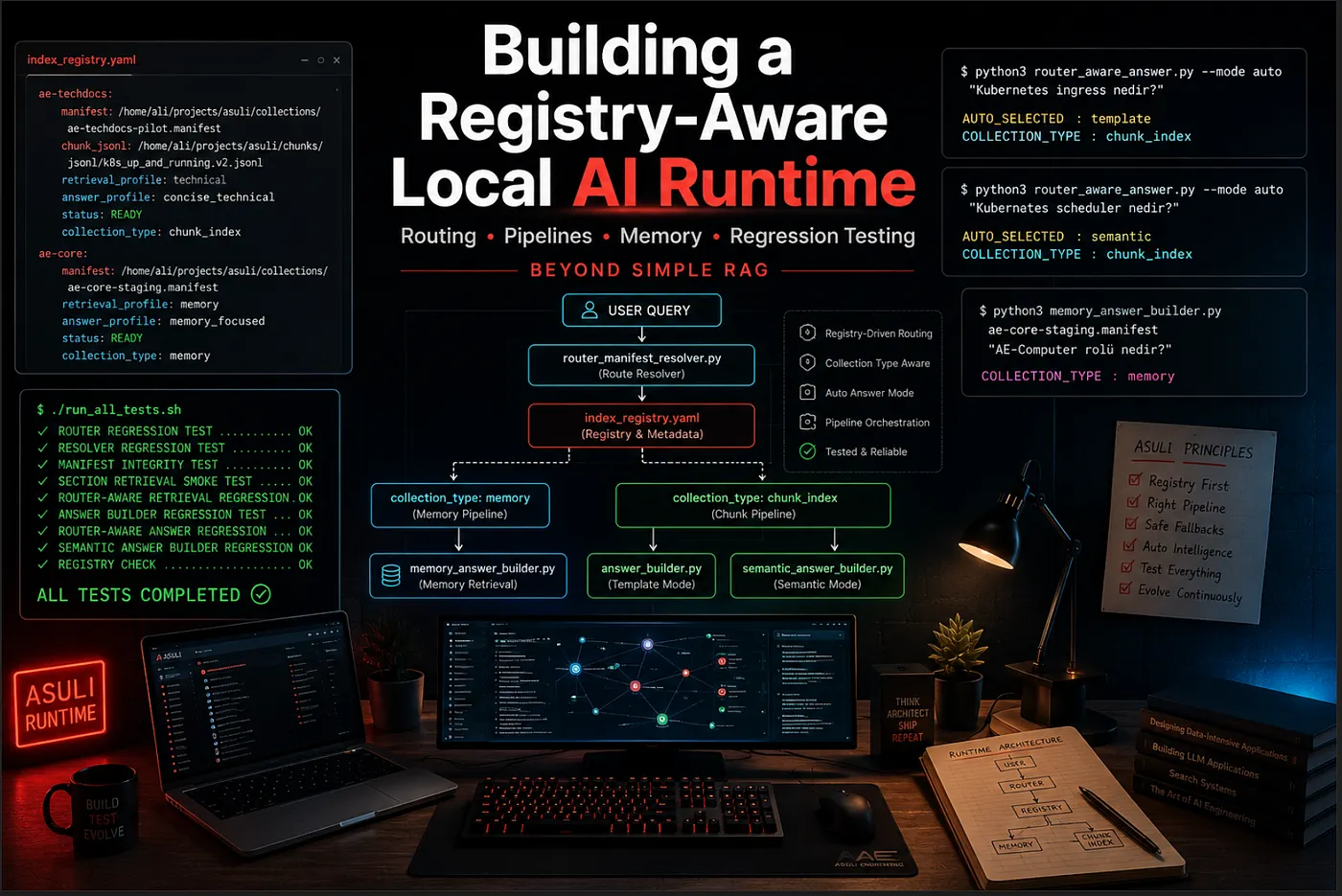Select the USER QUERY flowchart node
The height and width of the screenshot is (896, 1342).
(641, 310)
